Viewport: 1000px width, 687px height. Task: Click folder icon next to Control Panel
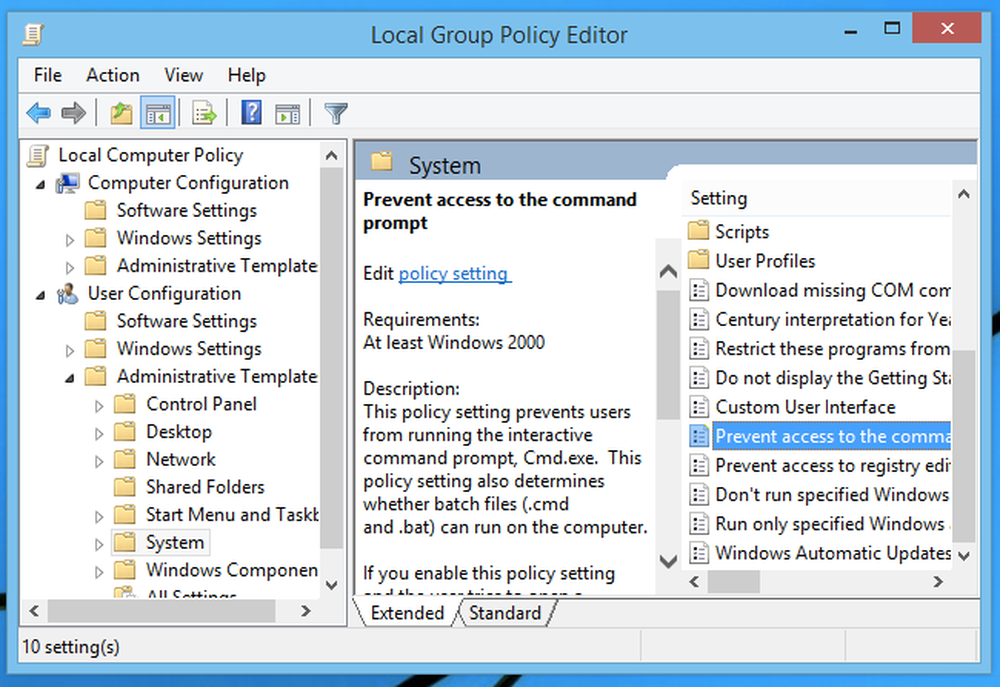click(125, 404)
